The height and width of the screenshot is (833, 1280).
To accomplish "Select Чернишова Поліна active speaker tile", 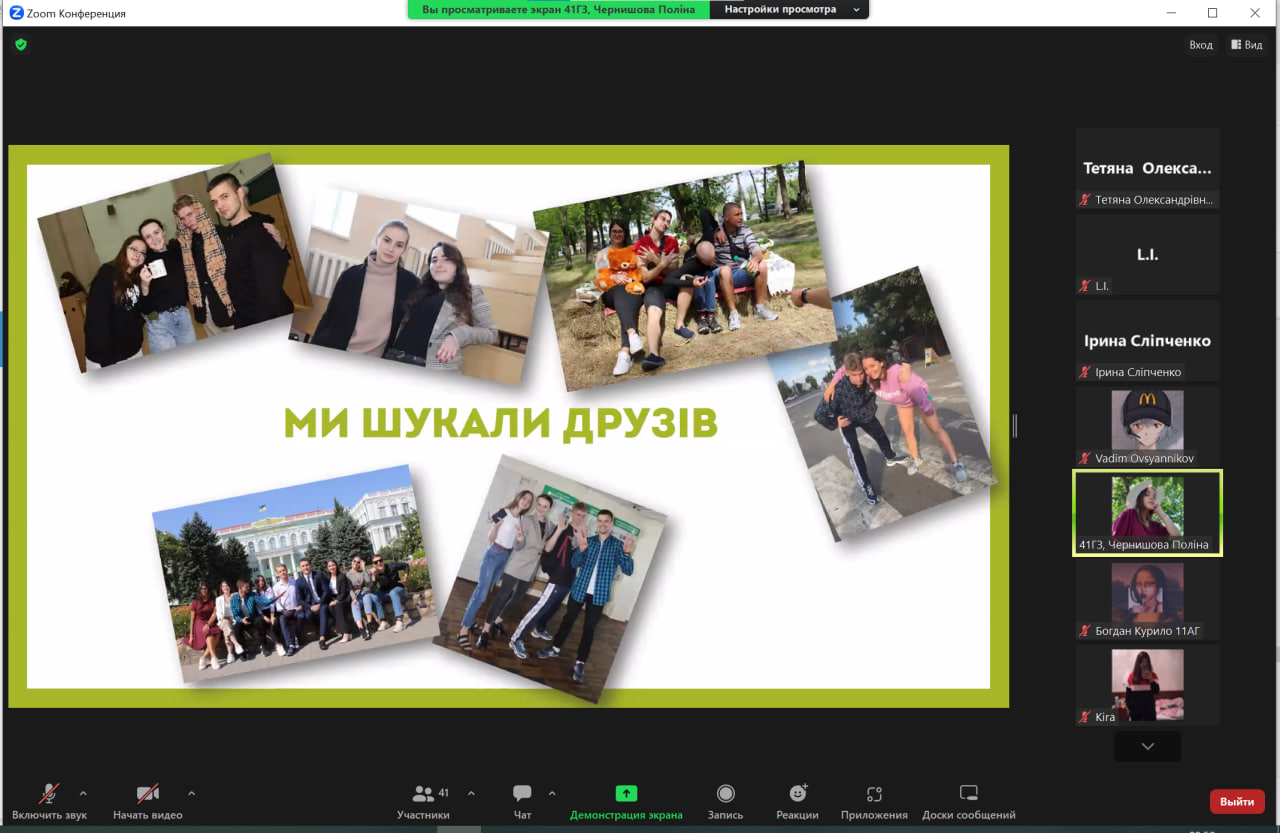I will click(x=1147, y=513).
